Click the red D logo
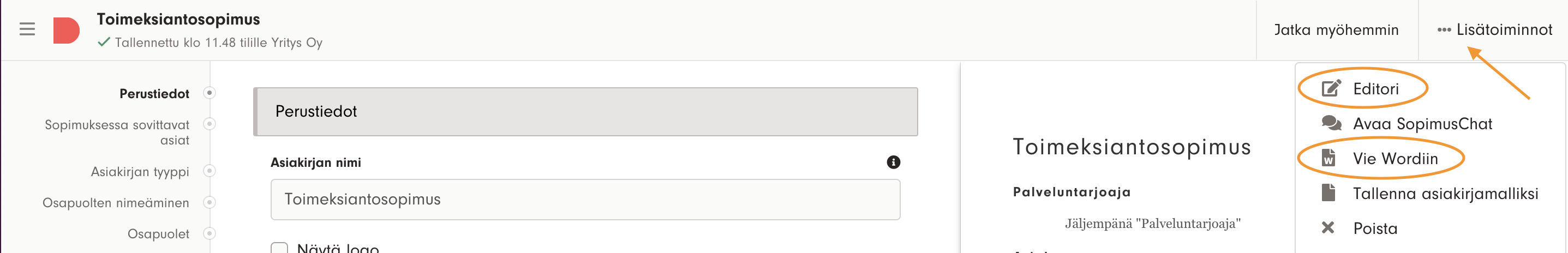 (65, 31)
